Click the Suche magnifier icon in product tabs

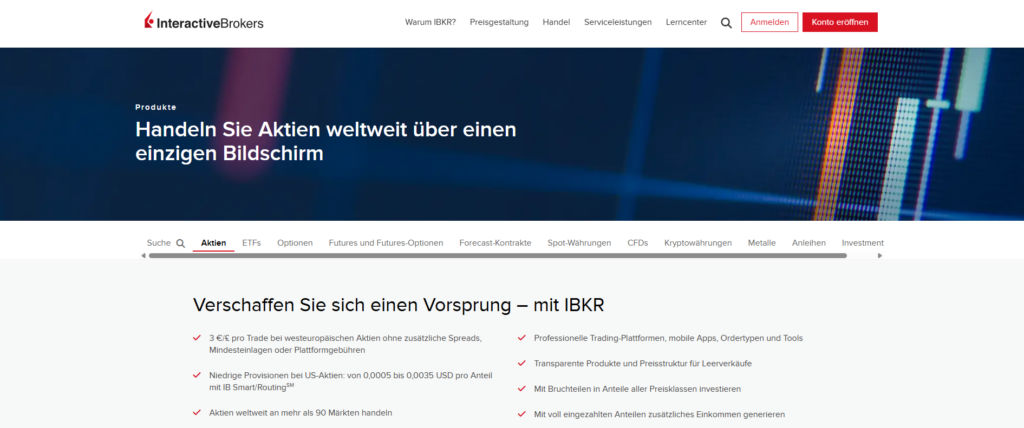click(181, 243)
